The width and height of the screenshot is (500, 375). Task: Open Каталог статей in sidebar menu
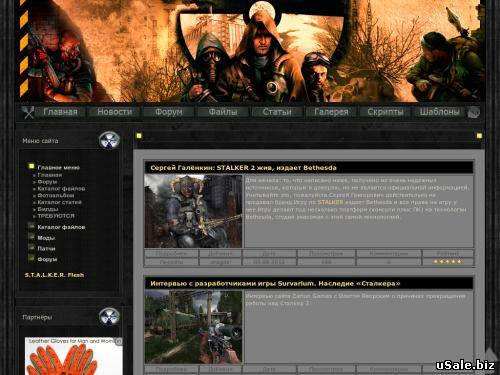[59, 202]
